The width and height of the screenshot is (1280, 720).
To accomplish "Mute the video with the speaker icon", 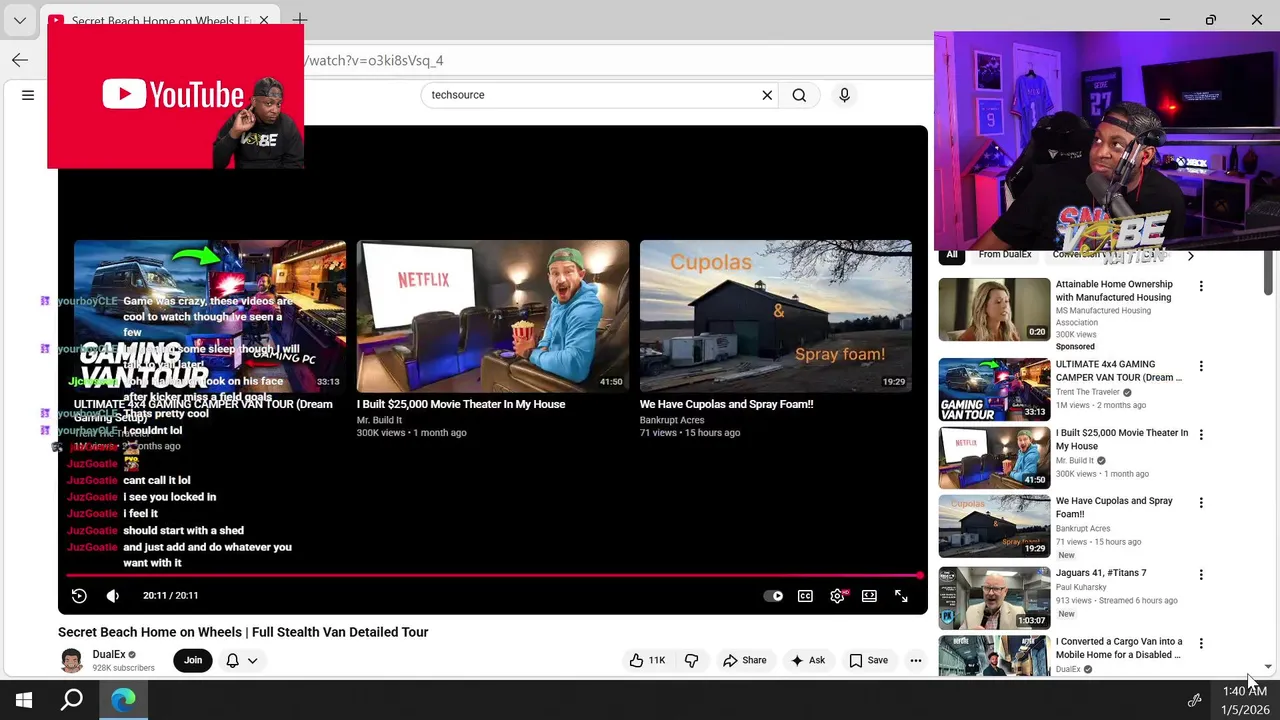I will pyautogui.click(x=113, y=596).
